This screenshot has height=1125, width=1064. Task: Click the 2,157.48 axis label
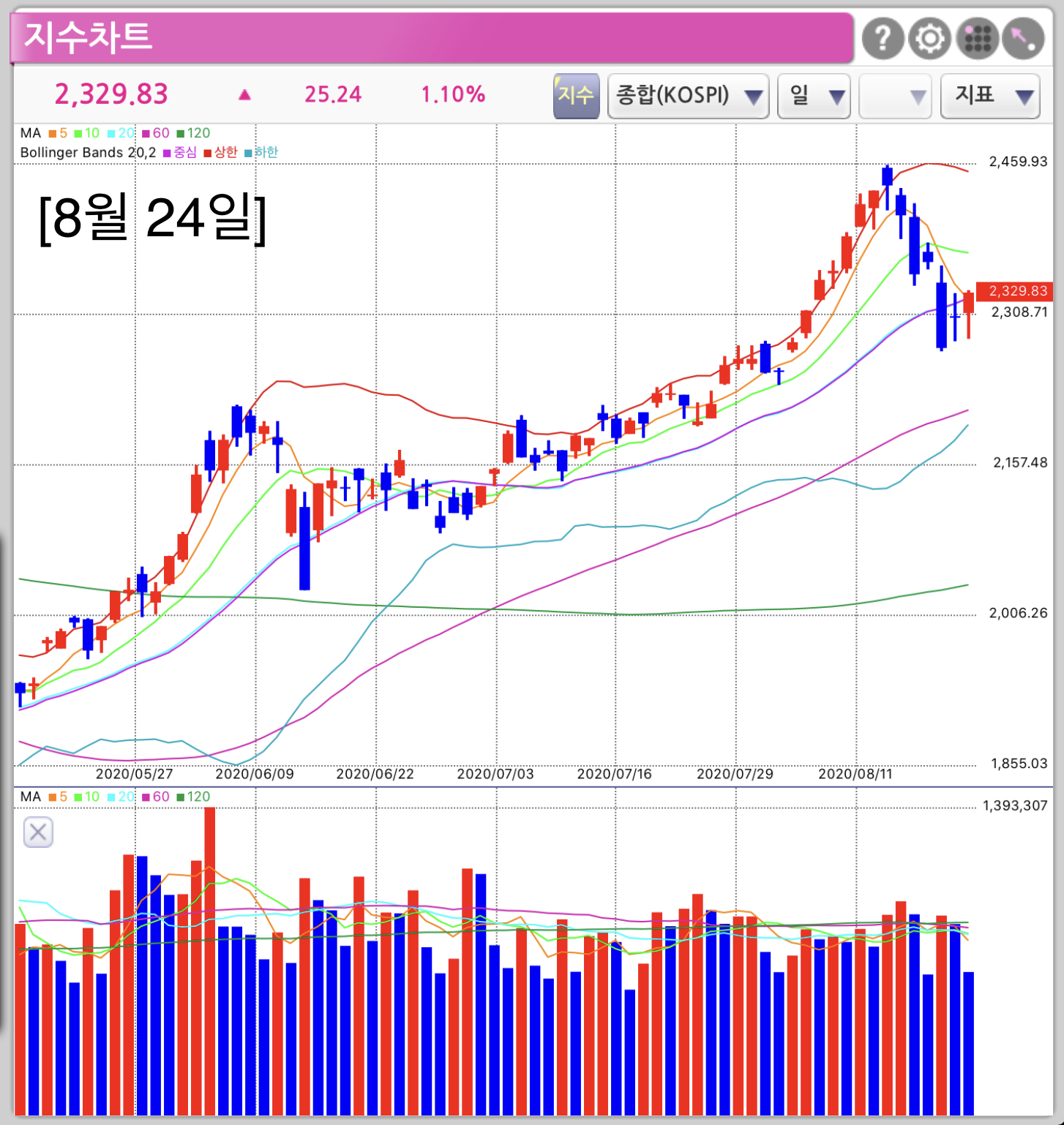[x=1020, y=463]
